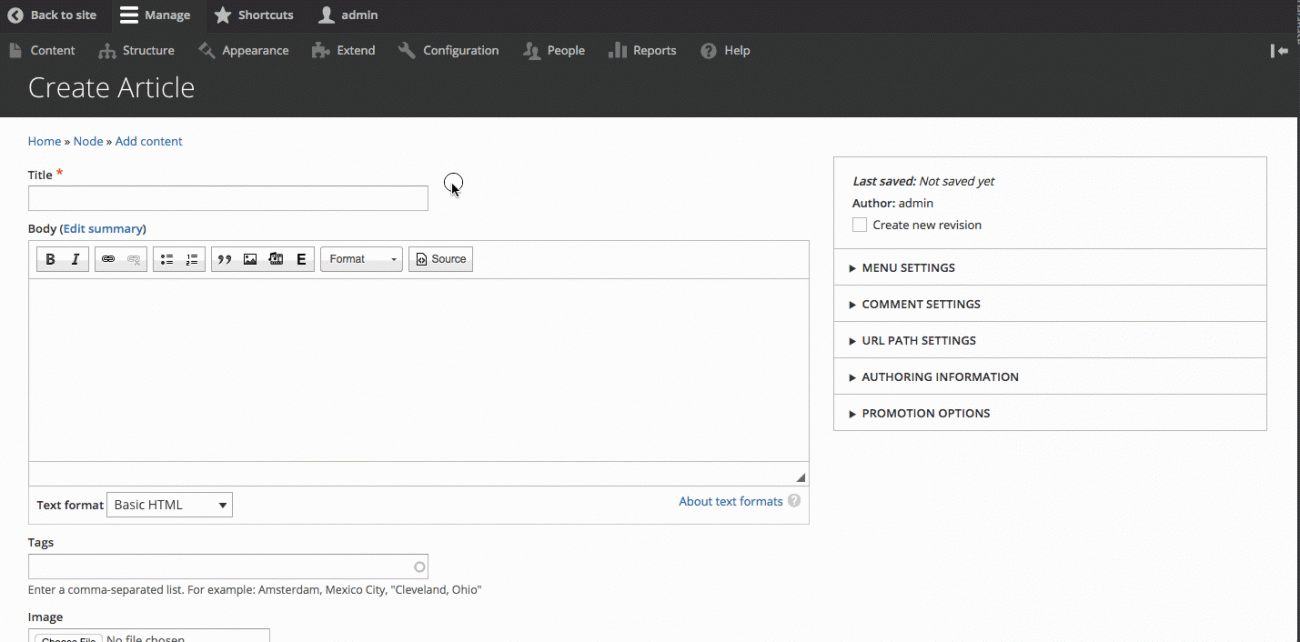This screenshot has height=642, width=1300.
Task: Open the Help admin menu
Action: point(726,50)
